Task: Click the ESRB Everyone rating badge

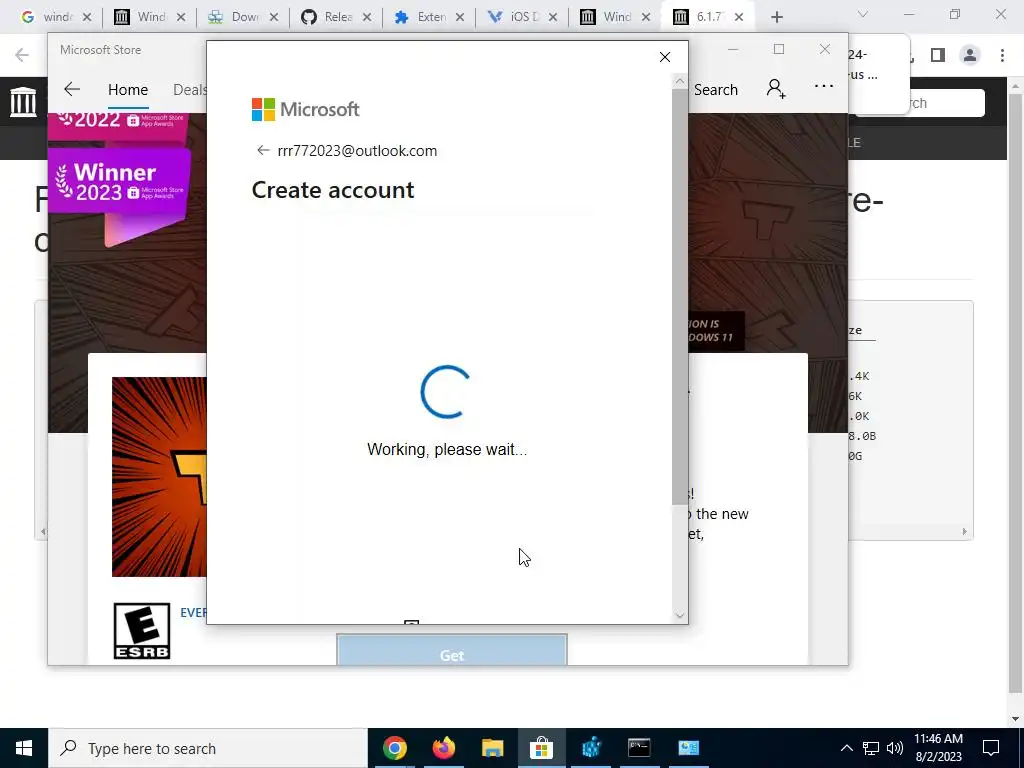Action: (142, 631)
